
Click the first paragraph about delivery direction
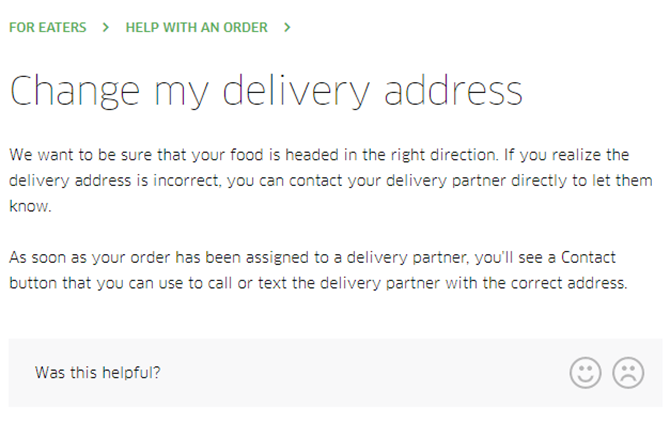coord(331,180)
